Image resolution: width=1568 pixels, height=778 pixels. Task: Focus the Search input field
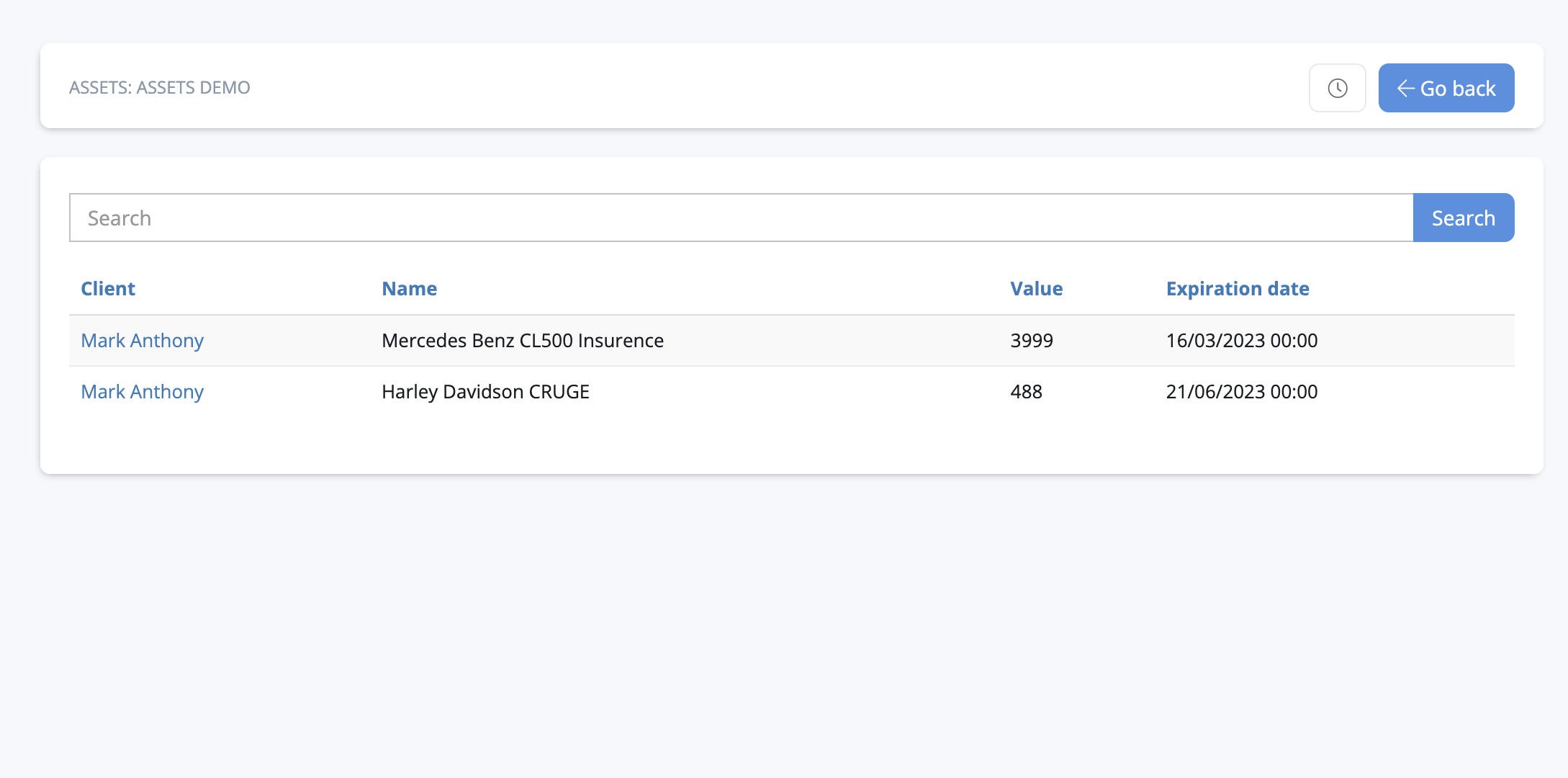pos(741,218)
